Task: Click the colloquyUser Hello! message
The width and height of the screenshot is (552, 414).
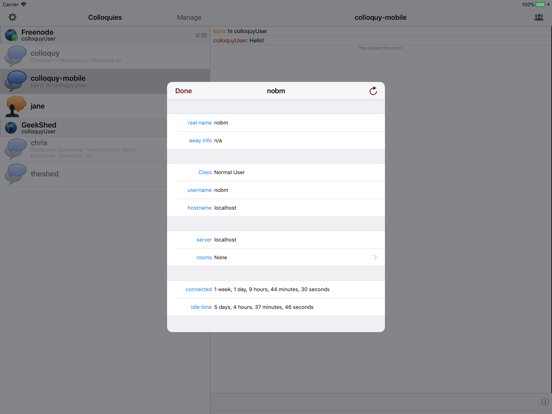Action: (238, 40)
